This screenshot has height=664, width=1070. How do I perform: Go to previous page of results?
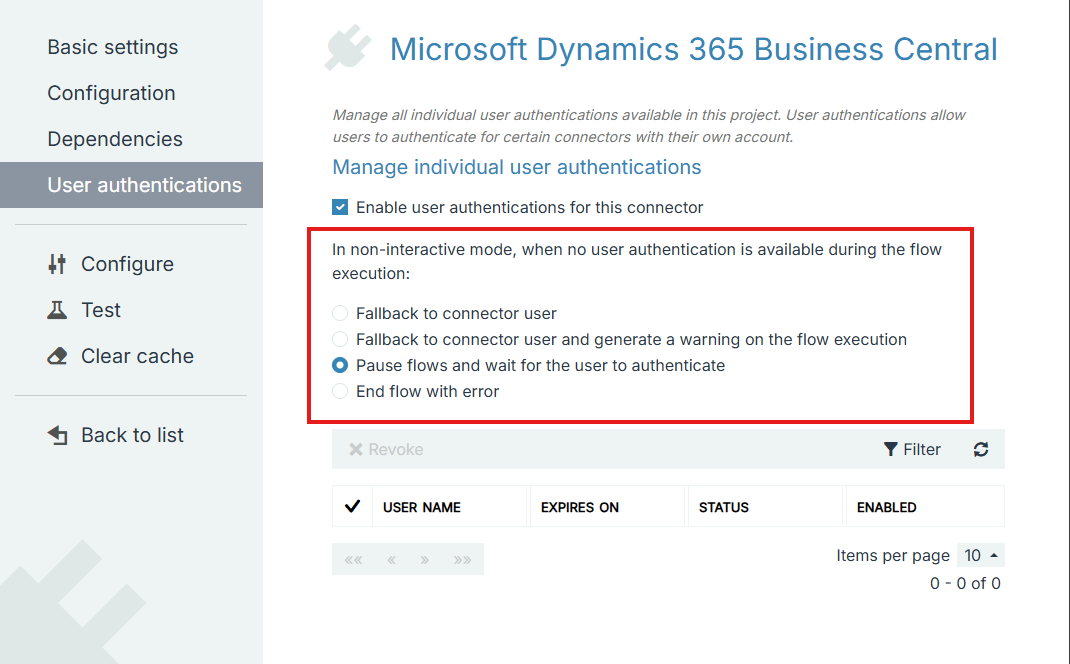(392, 560)
